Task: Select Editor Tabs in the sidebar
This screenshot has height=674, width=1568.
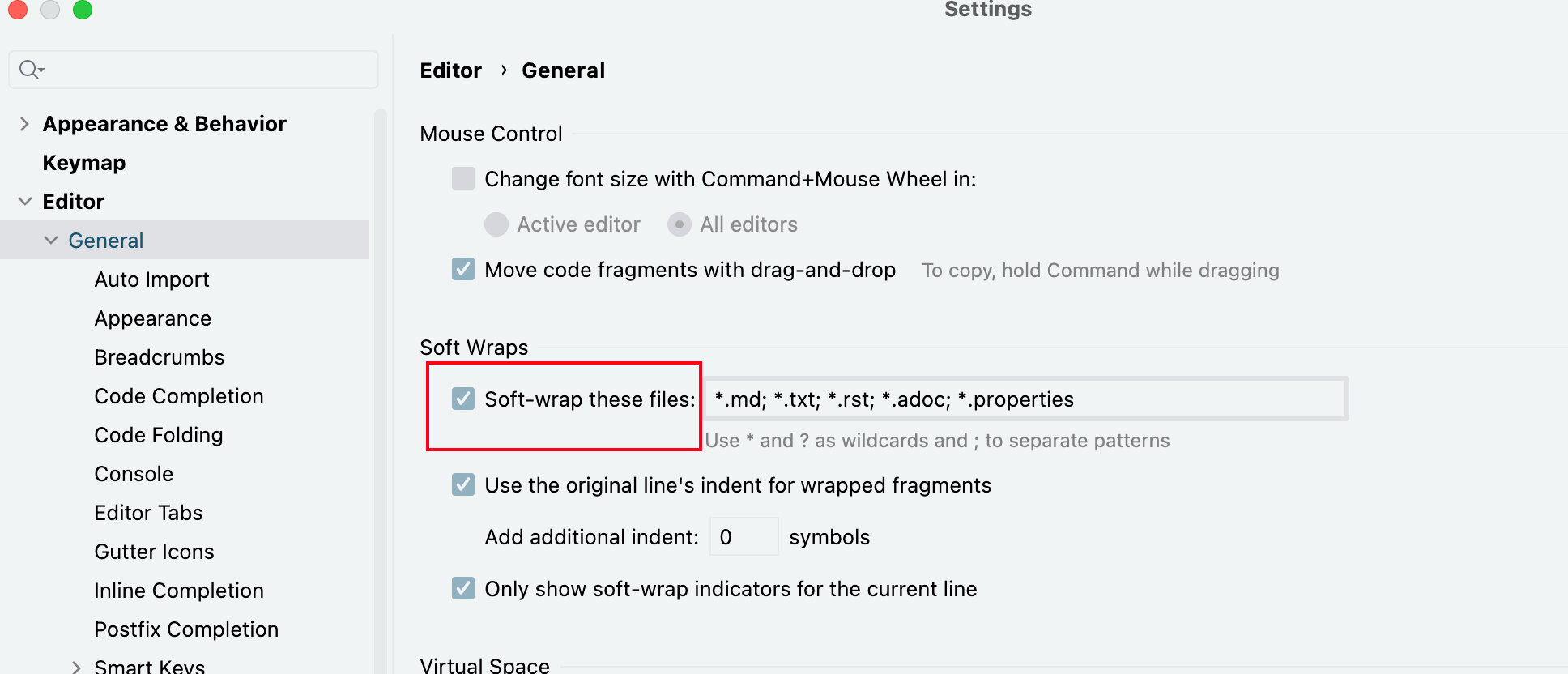Action: (x=148, y=513)
